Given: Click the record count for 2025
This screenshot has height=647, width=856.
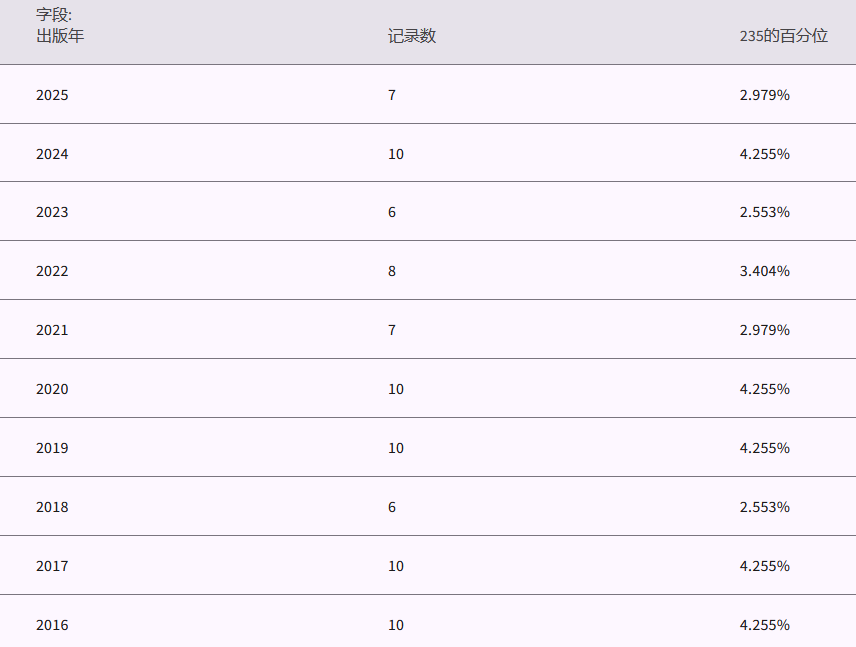Looking at the screenshot, I should [x=392, y=95].
